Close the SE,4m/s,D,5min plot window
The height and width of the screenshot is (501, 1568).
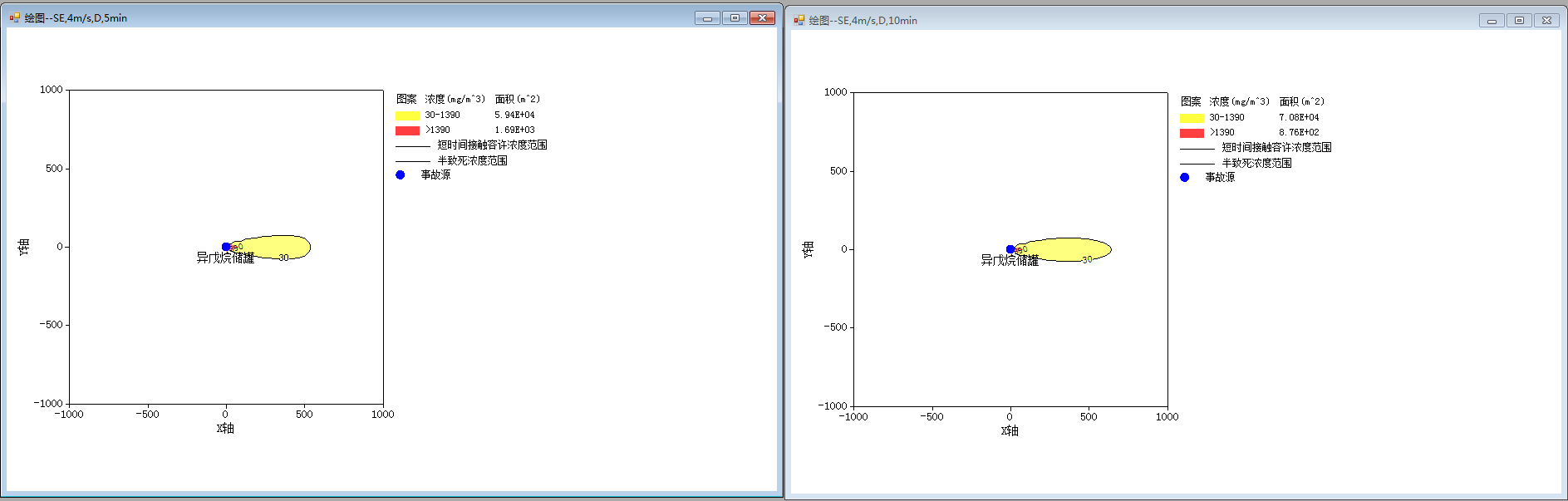point(762,17)
